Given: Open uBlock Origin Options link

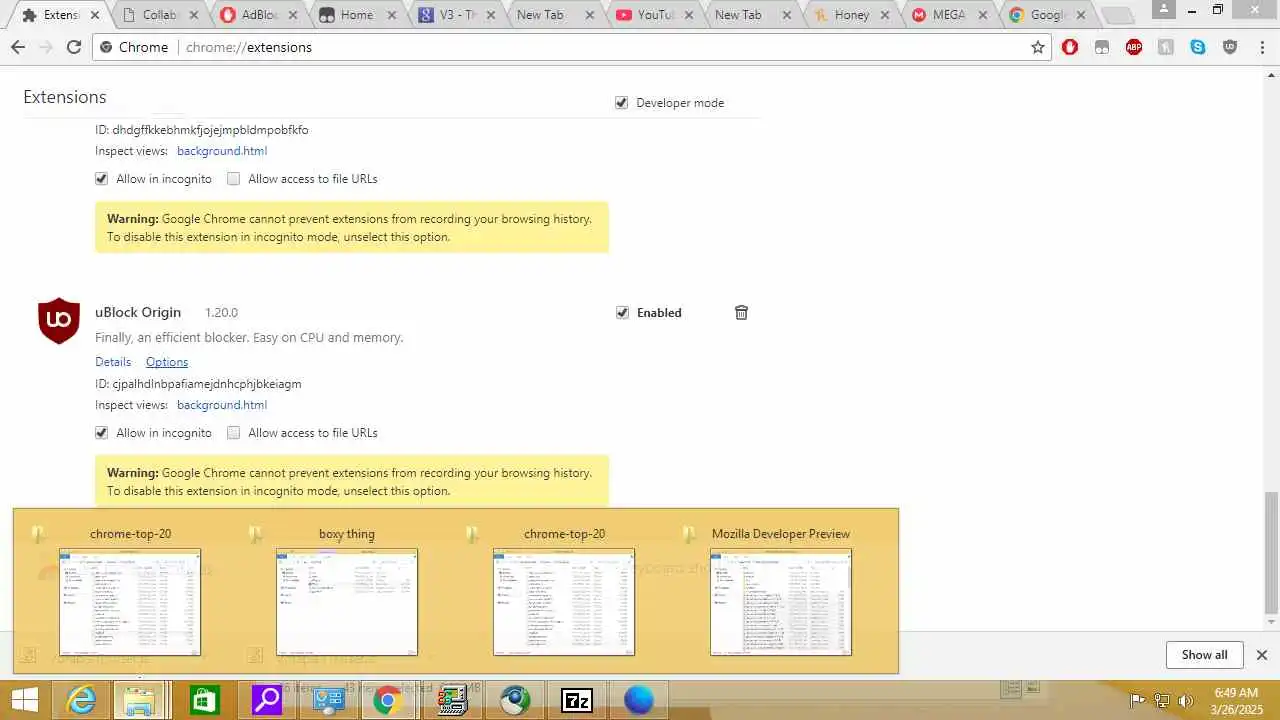Looking at the screenshot, I should 167,362.
